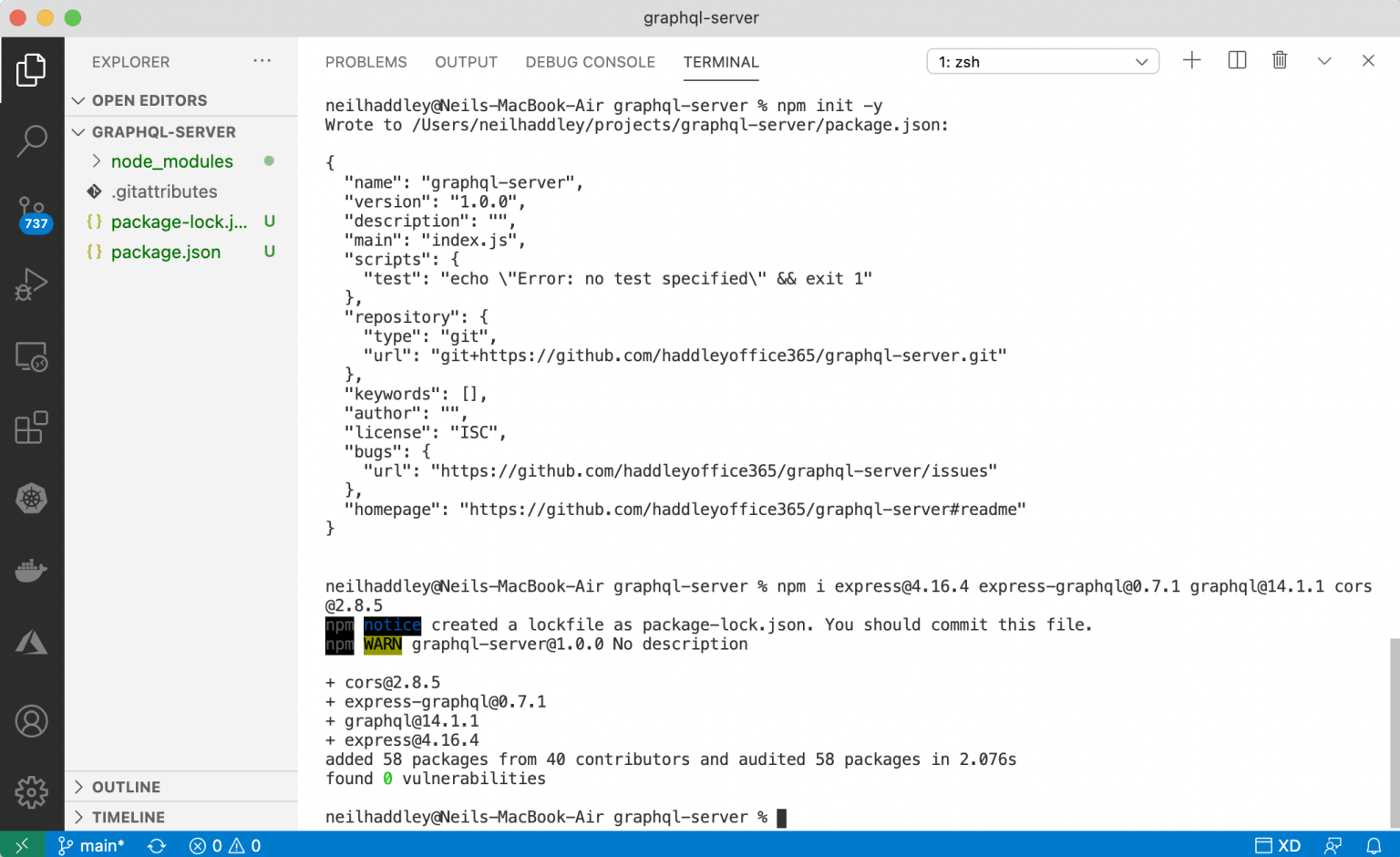Image resolution: width=1400 pixels, height=857 pixels.
Task: Click the github repository URL in terminal
Action: coord(719,356)
